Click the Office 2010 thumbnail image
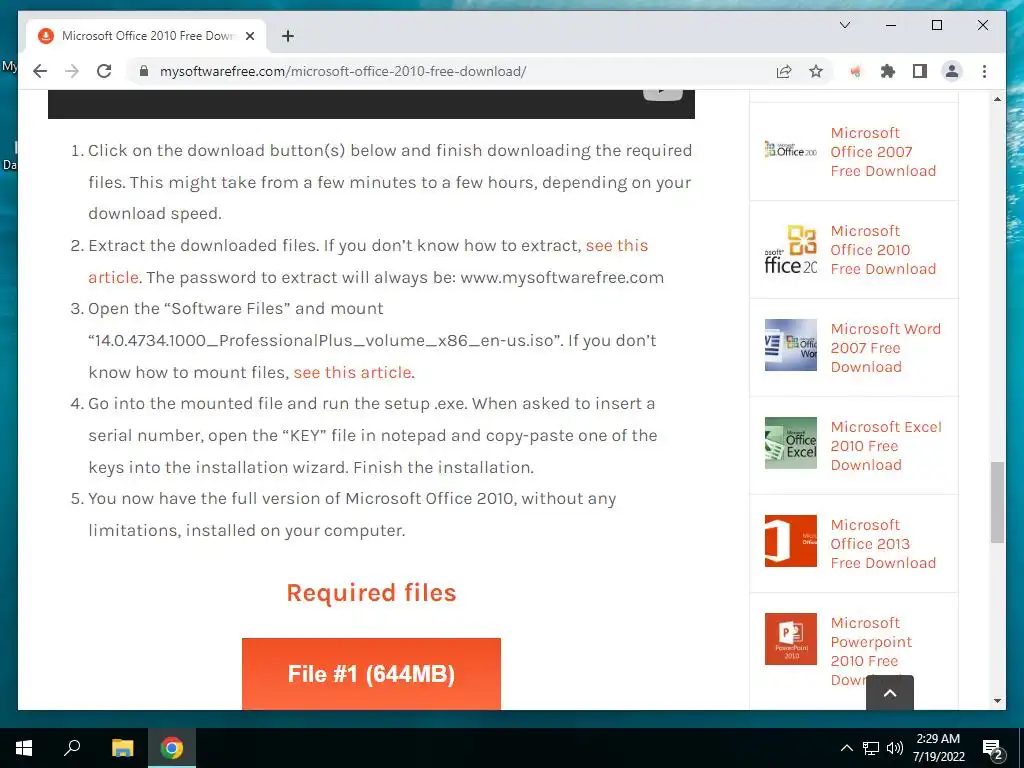The height and width of the screenshot is (768, 1024). click(791, 249)
